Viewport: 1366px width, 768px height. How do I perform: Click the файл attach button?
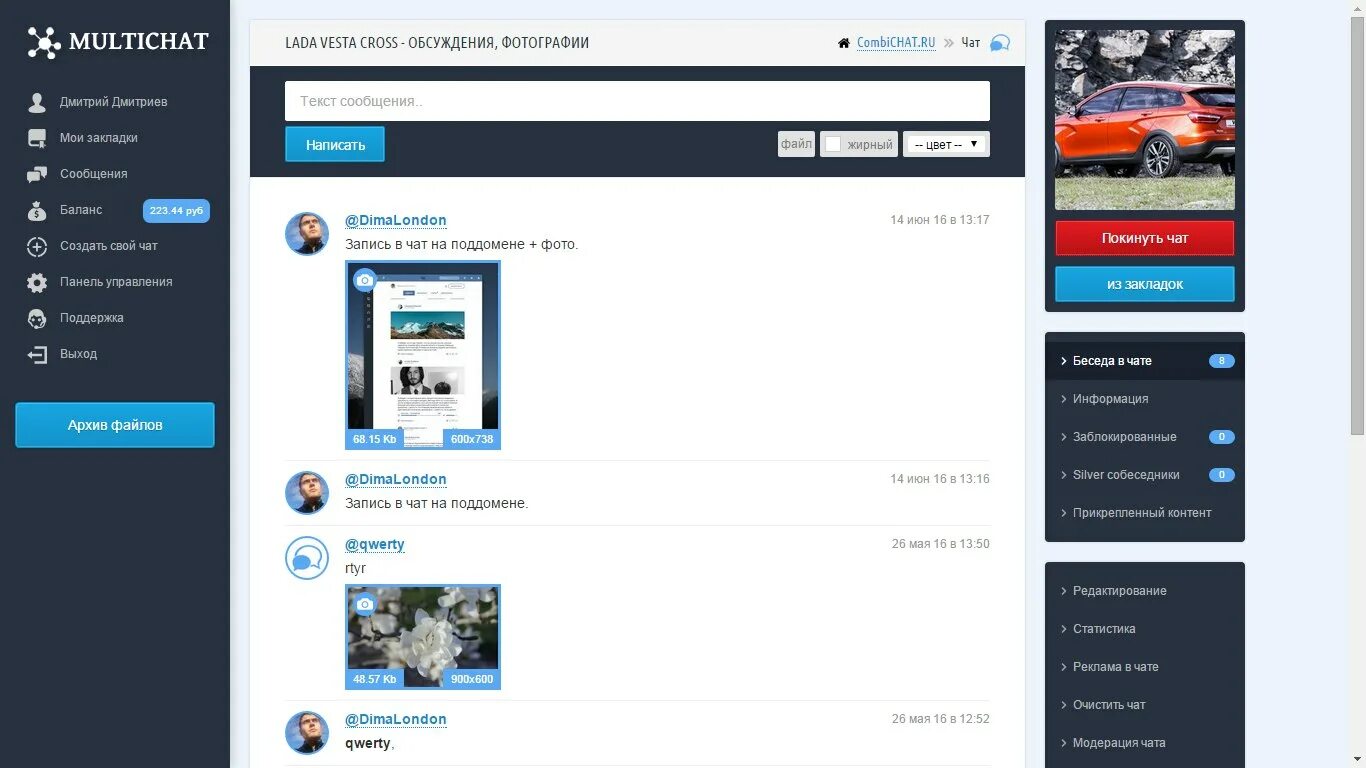(x=797, y=144)
